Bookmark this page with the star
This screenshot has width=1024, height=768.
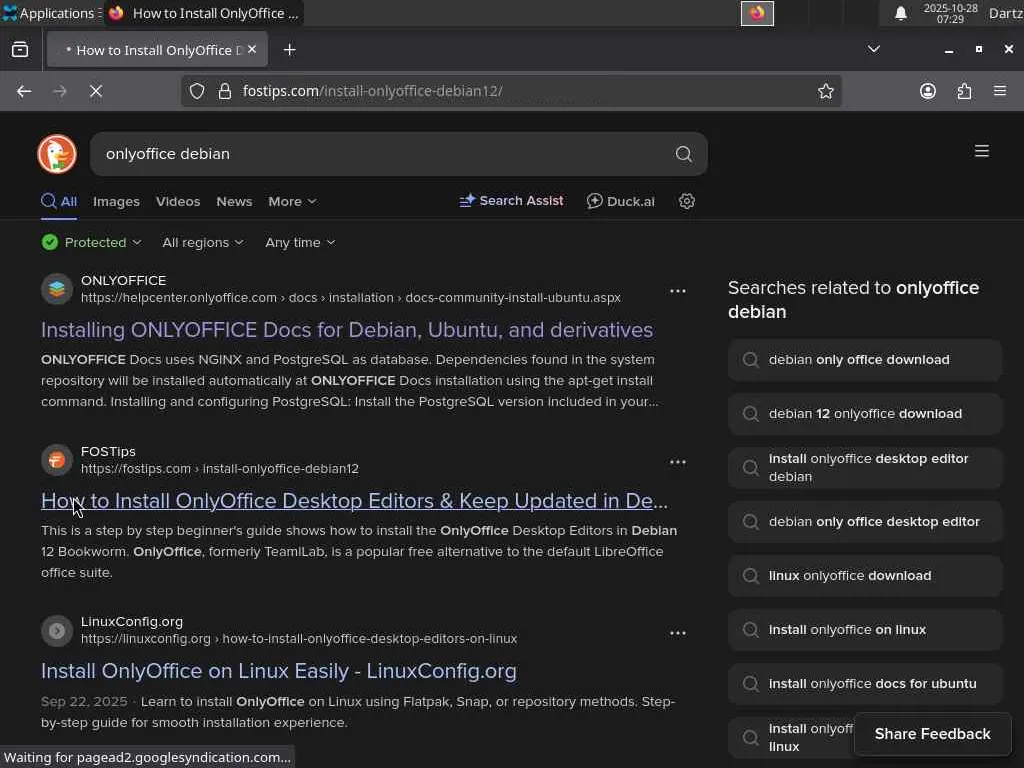point(825,91)
